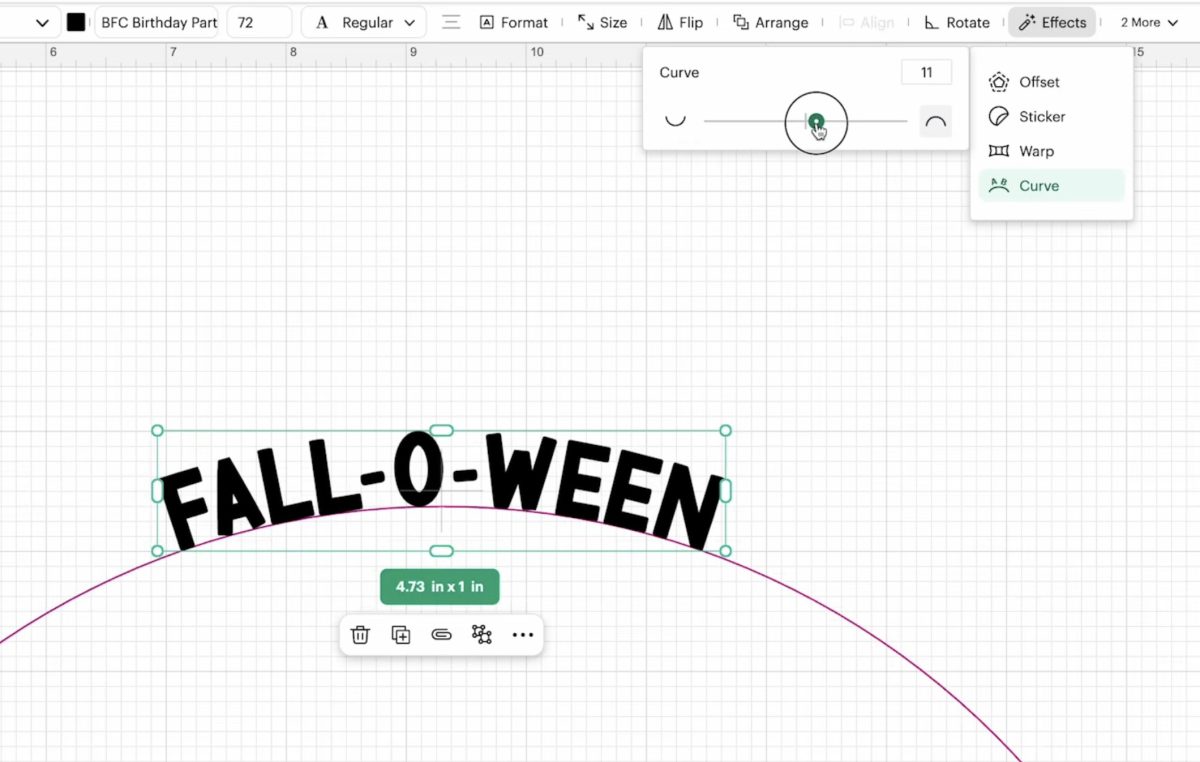The image size is (1200, 762).
Task: Open more options ellipsis in floating toolbar
Action: pyautogui.click(x=523, y=635)
